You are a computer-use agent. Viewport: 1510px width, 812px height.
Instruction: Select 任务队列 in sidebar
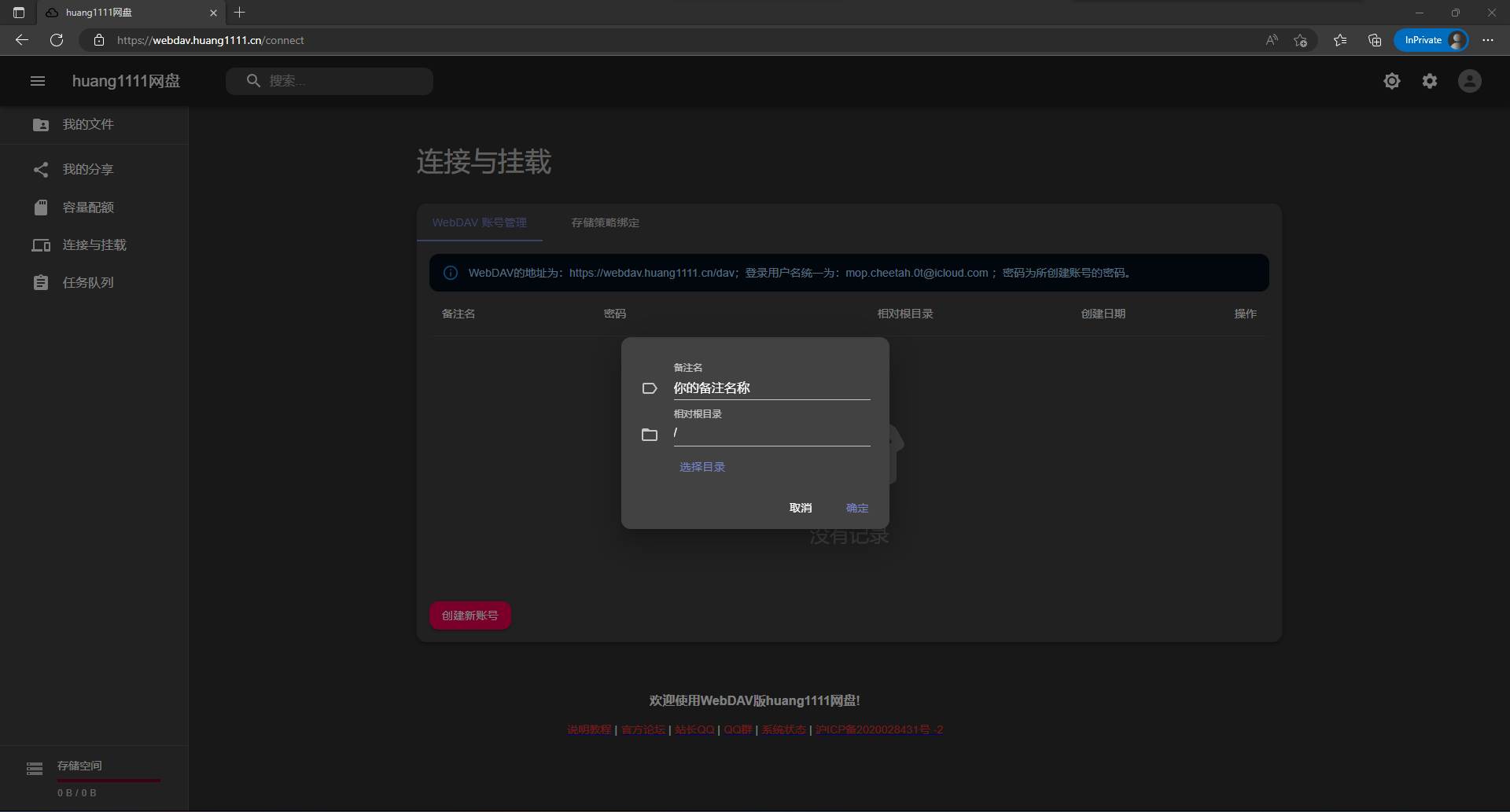[88, 283]
